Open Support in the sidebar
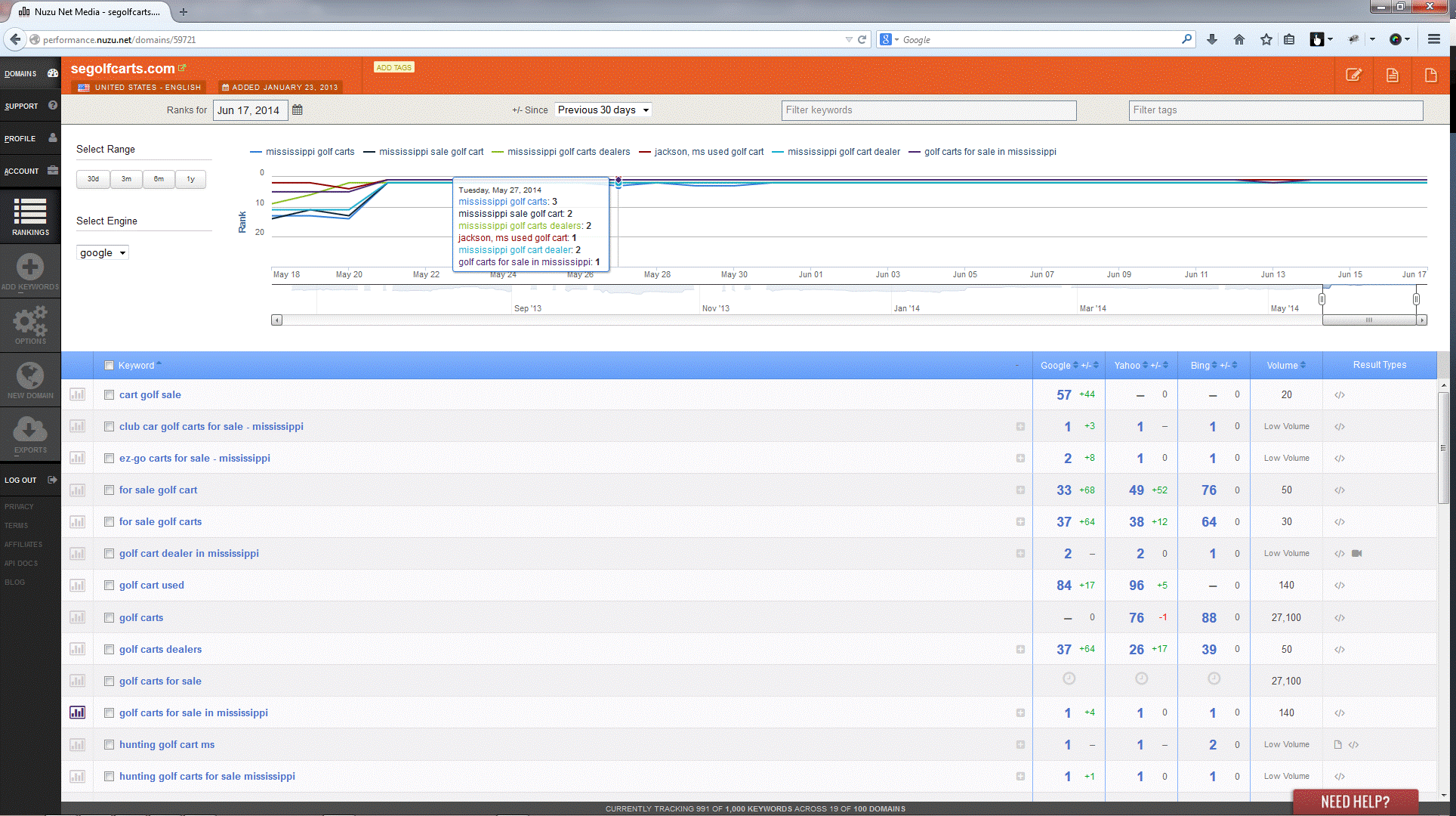 tap(30, 106)
